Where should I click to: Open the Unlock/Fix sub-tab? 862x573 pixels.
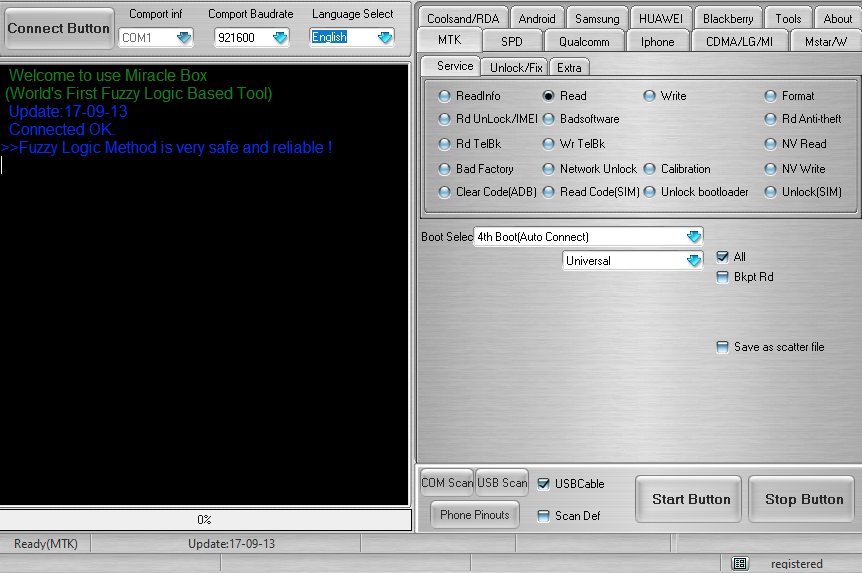tap(516, 67)
